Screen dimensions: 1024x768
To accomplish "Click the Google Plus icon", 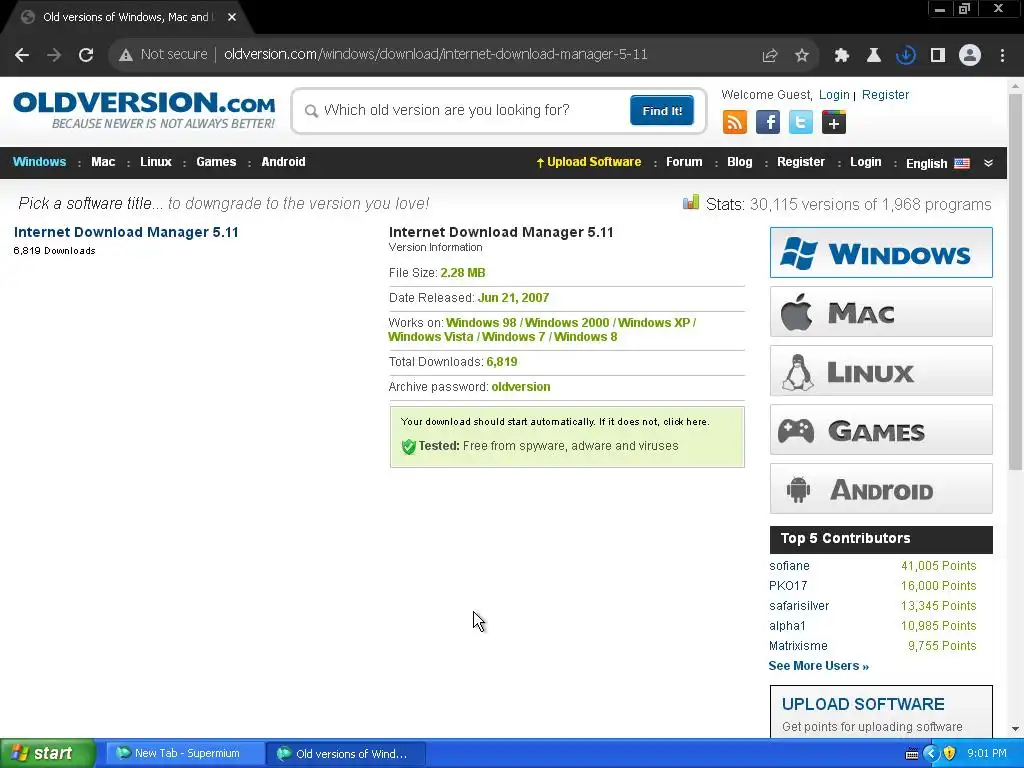I will (834, 122).
